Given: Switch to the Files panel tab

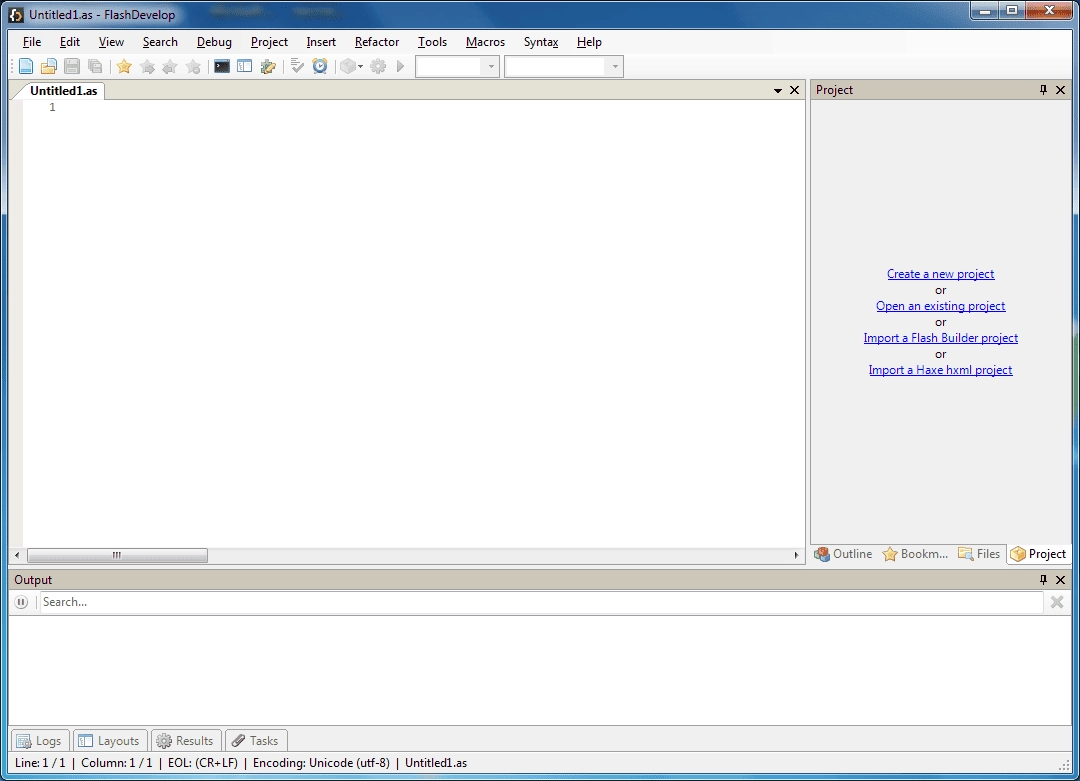Looking at the screenshot, I should click(979, 554).
